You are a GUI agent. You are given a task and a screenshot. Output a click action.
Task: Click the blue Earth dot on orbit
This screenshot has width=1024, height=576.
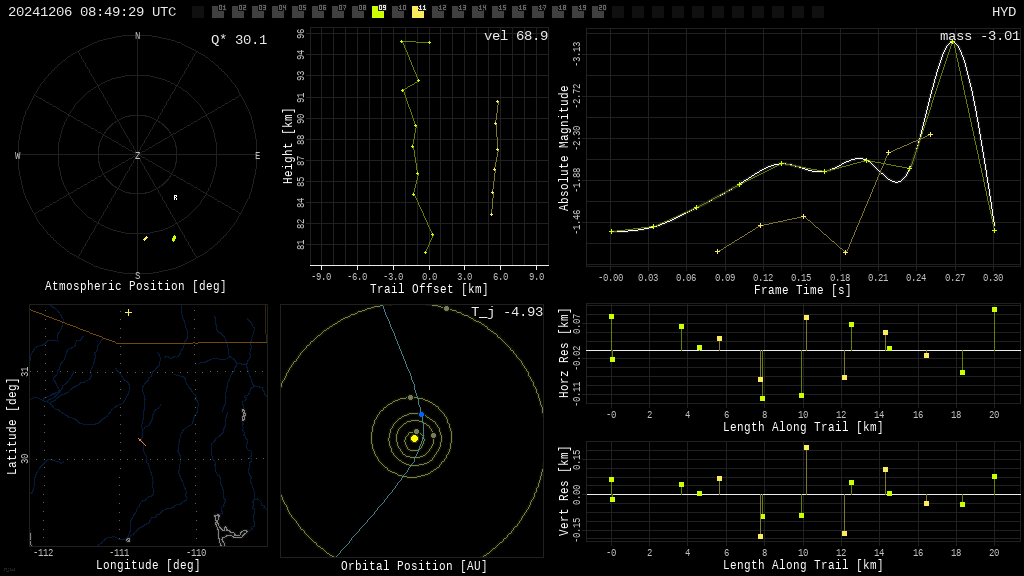pyautogui.click(x=421, y=414)
